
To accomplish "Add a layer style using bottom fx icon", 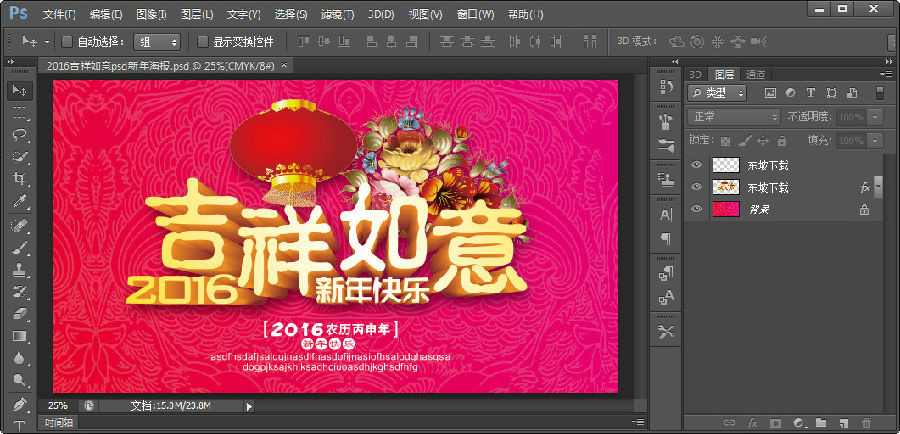I will coord(753,423).
